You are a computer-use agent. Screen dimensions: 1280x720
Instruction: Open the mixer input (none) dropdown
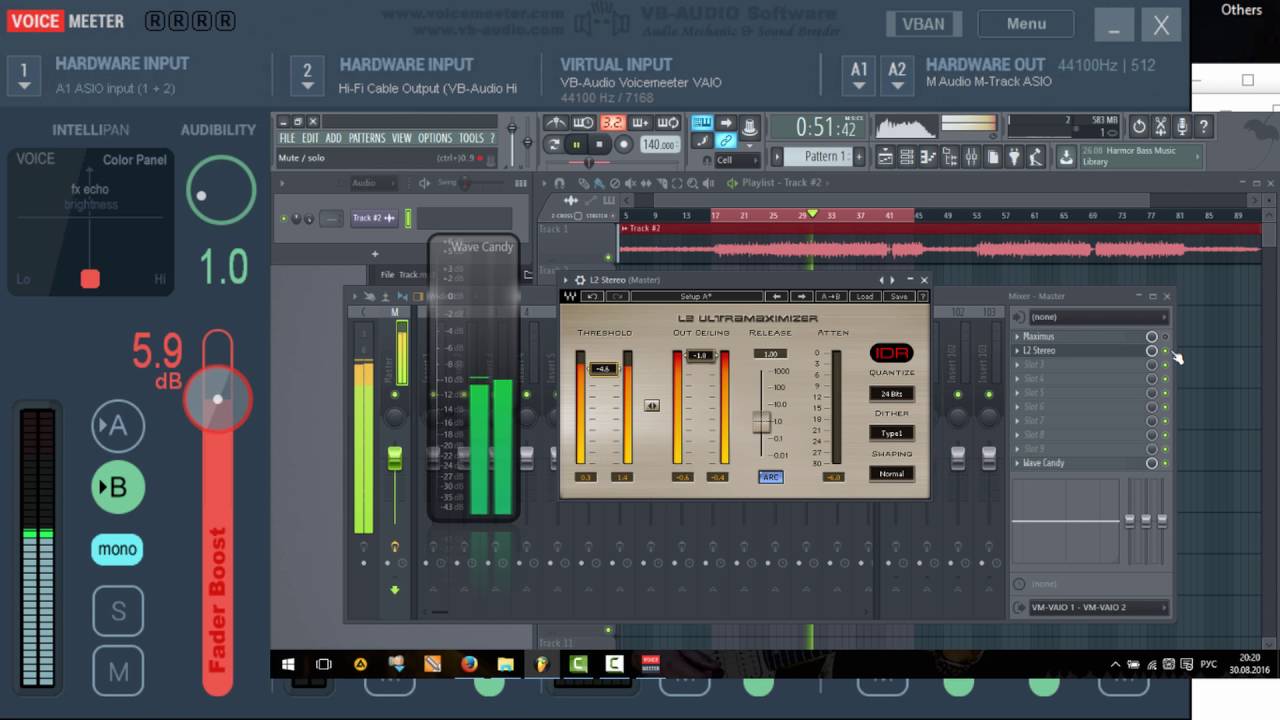[1098, 317]
